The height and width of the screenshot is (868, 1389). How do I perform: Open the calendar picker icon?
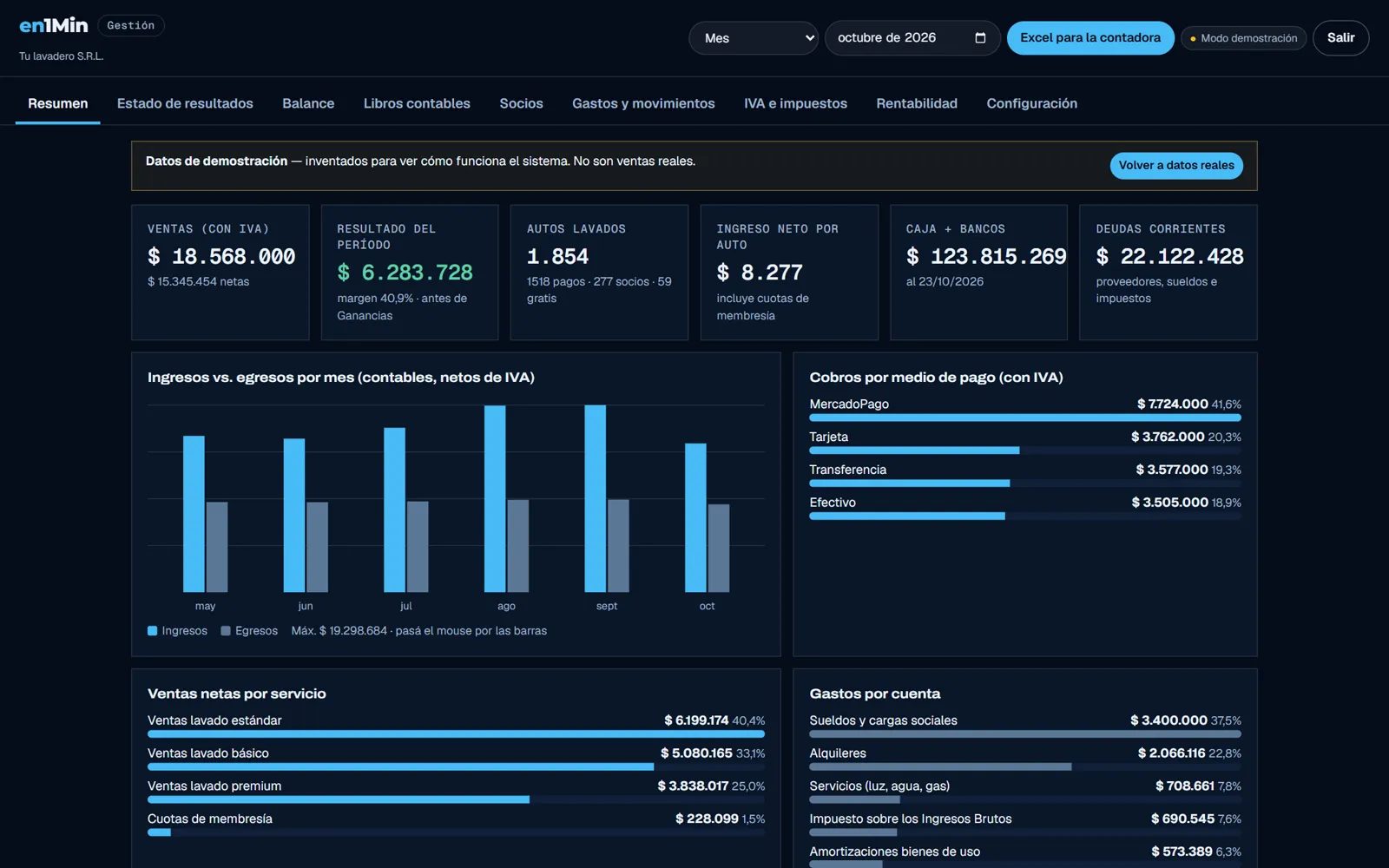tap(980, 38)
